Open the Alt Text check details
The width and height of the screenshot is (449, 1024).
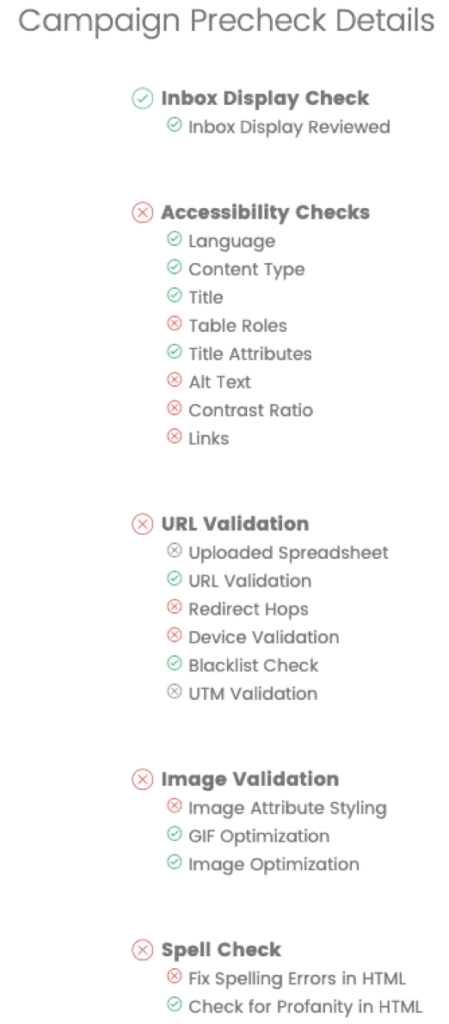[219, 382]
